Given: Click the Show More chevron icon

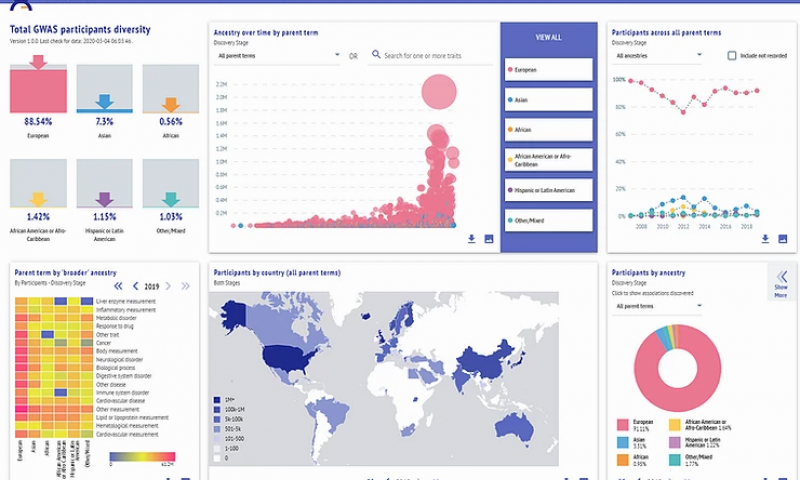Looking at the screenshot, I should coord(782,277).
